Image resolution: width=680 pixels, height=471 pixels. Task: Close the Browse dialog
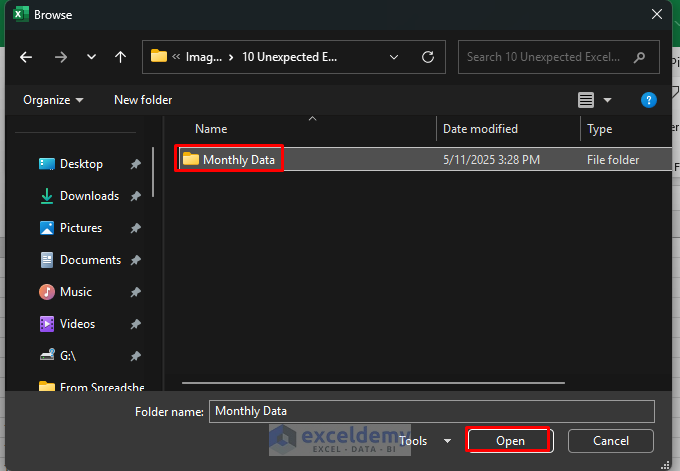point(657,14)
